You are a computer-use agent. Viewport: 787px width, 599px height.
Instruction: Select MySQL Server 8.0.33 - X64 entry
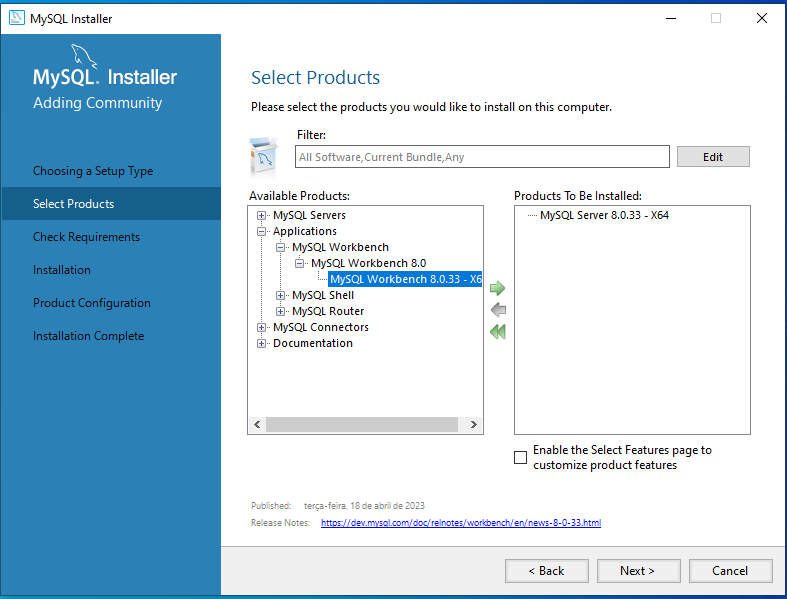pyautogui.click(x=604, y=215)
